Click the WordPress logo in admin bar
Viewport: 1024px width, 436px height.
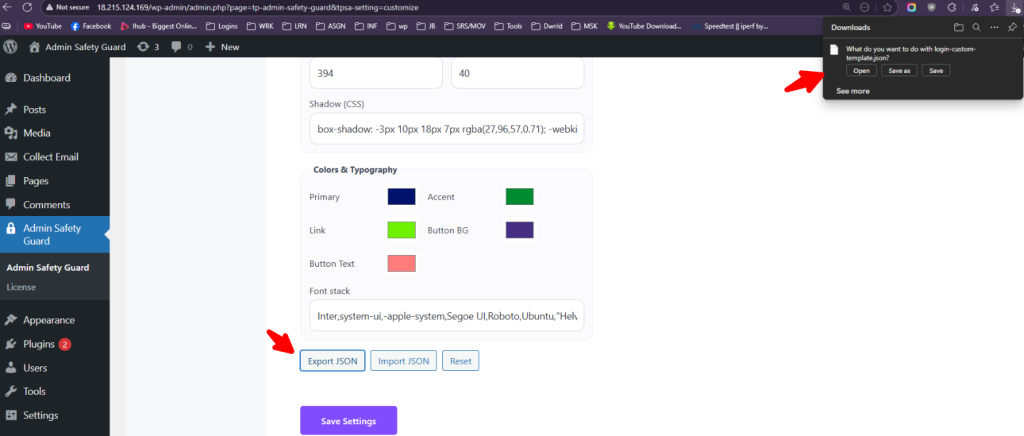[10, 46]
